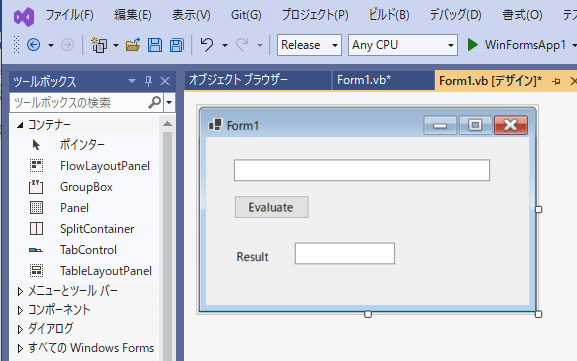
Task: Select the SplitContainer control icon
Action: pyautogui.click(x=36, y=229)
